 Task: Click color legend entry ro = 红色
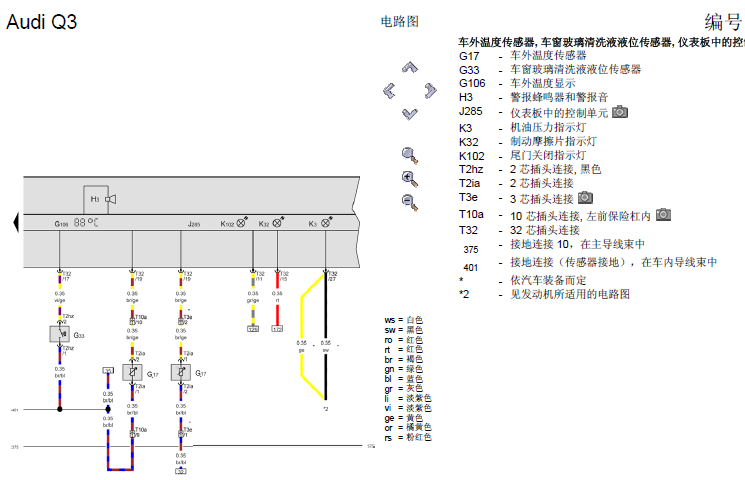tap(403, 340)
